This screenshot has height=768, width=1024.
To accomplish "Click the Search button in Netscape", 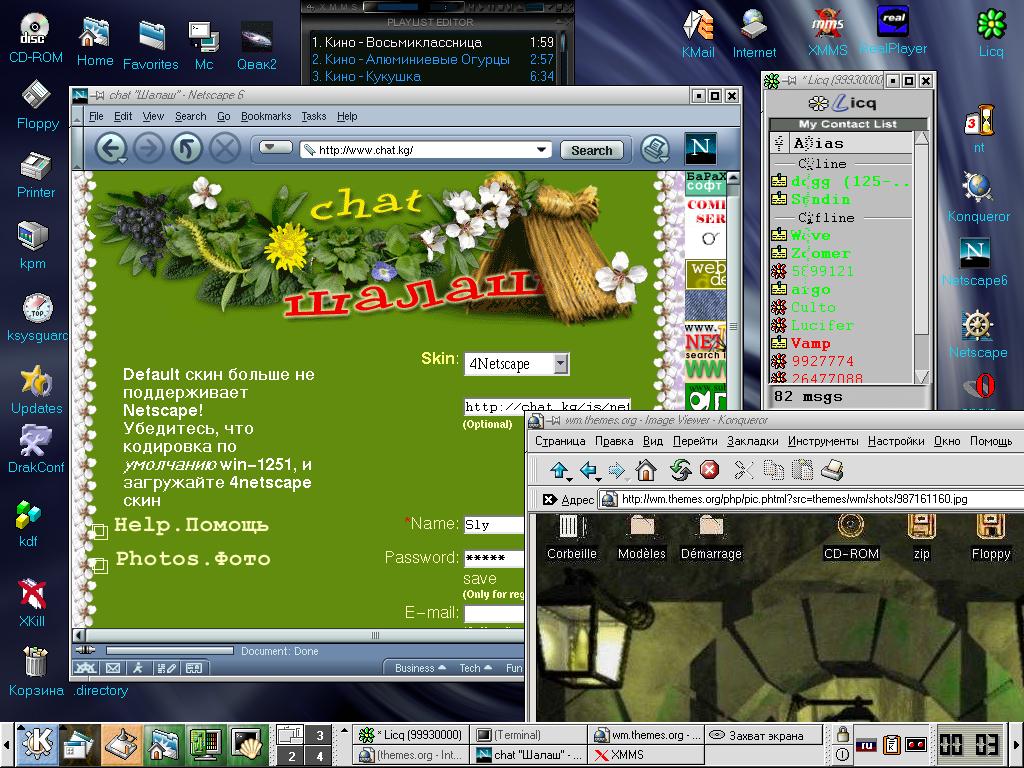I will 591,150.
